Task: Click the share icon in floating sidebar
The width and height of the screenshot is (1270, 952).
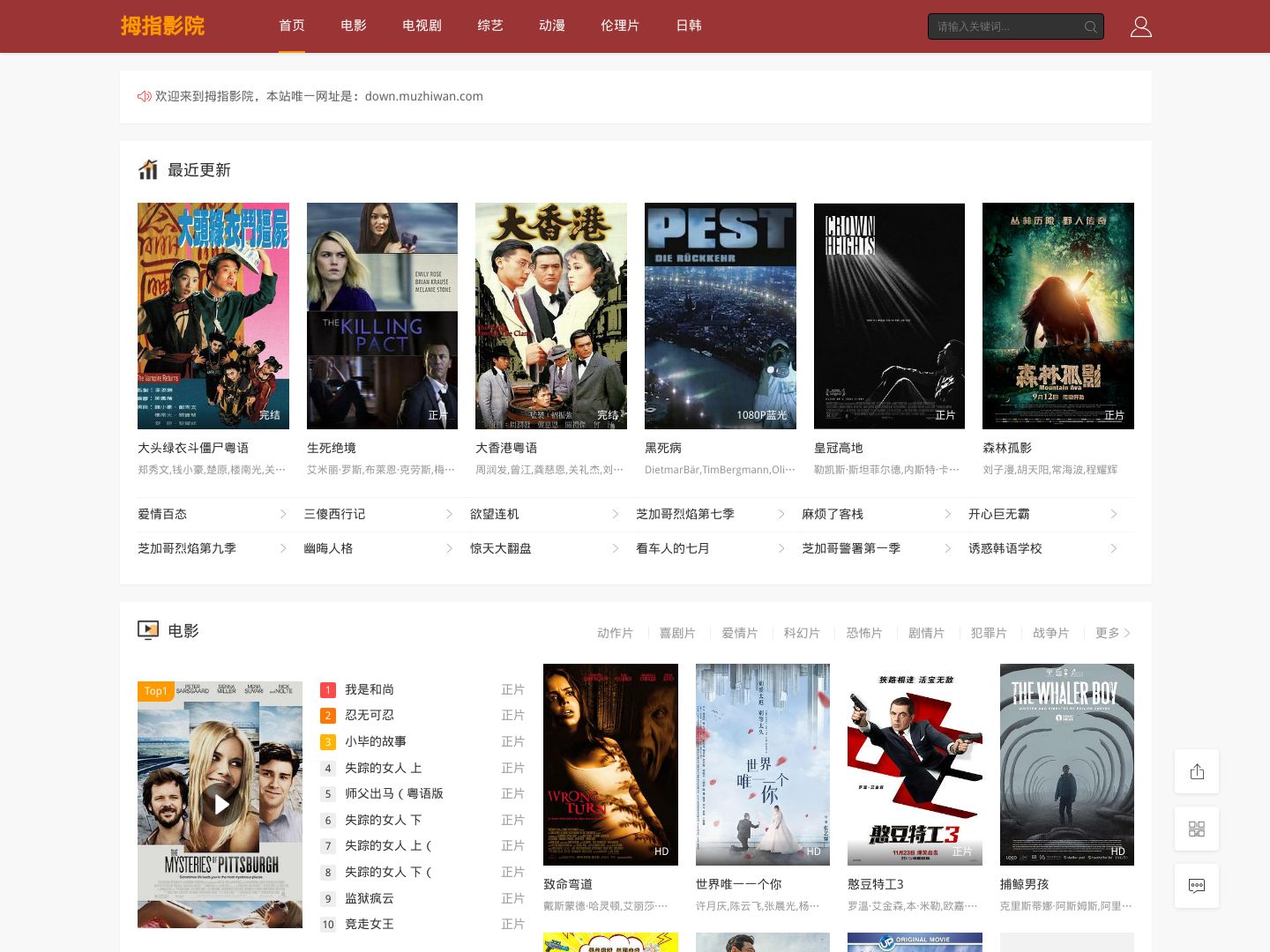Action: pos(1197,771)
